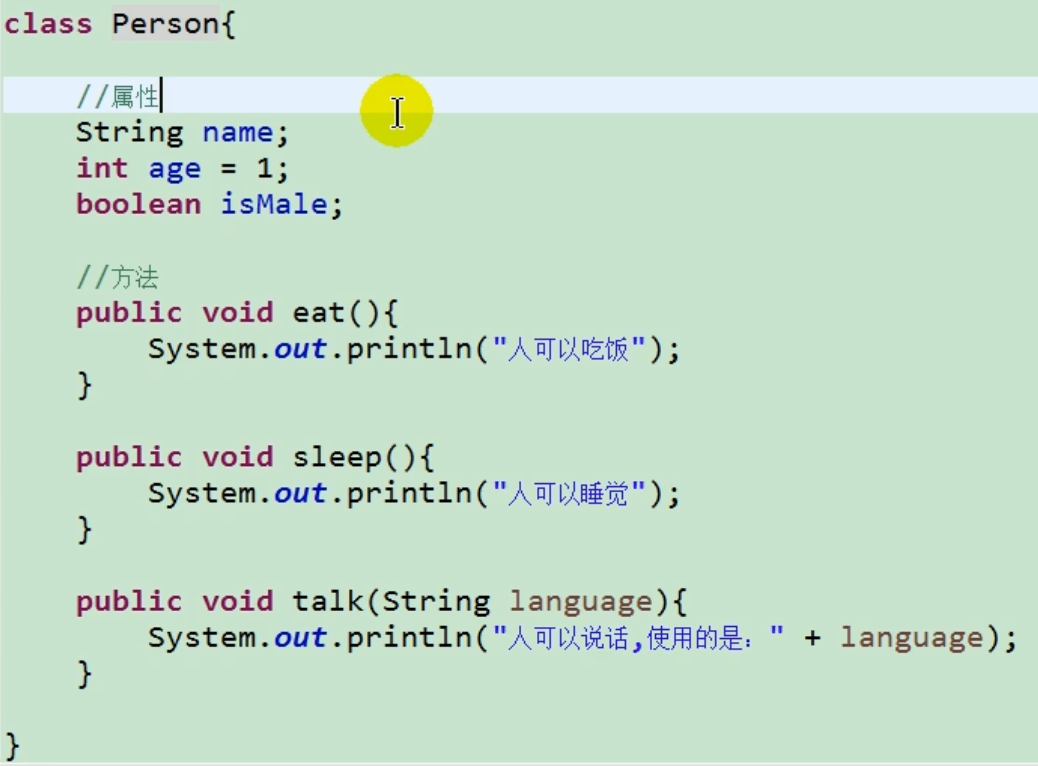The width and height of the screenshot is (1038, 766).
Task: Click the closing brace of eat method
Action: tap(84, 385)
